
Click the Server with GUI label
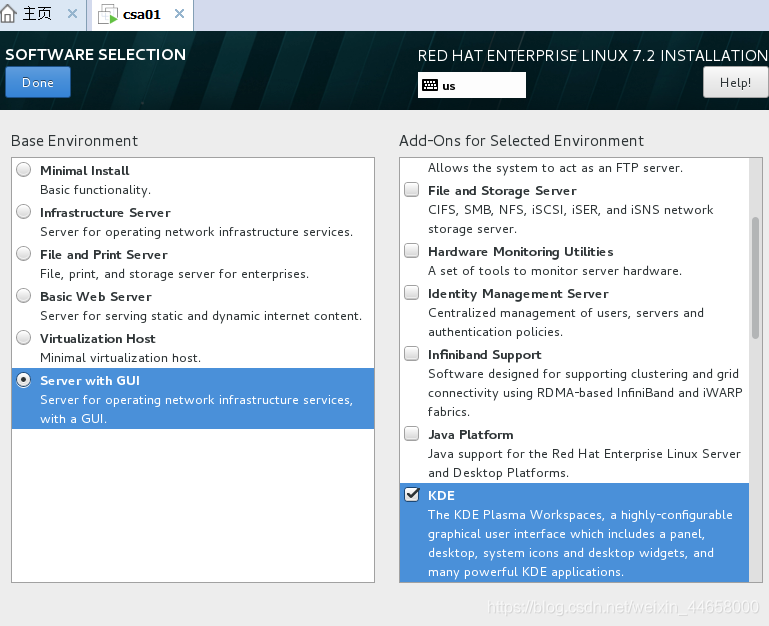tap(90, 381)
